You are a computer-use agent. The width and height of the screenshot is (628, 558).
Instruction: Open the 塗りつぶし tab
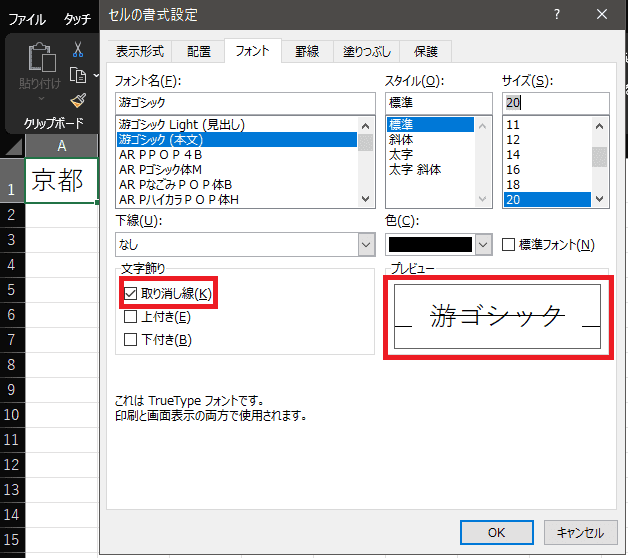[363, 51]
